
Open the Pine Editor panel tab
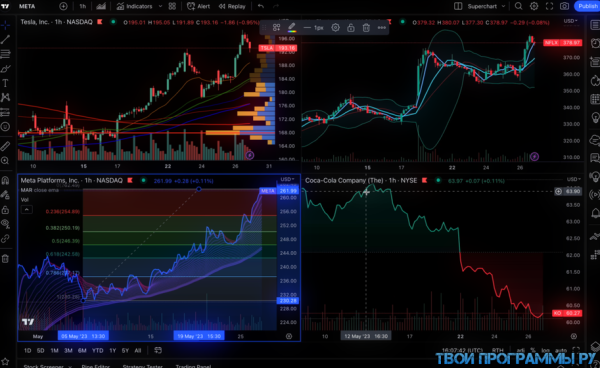tap(95, 366)
